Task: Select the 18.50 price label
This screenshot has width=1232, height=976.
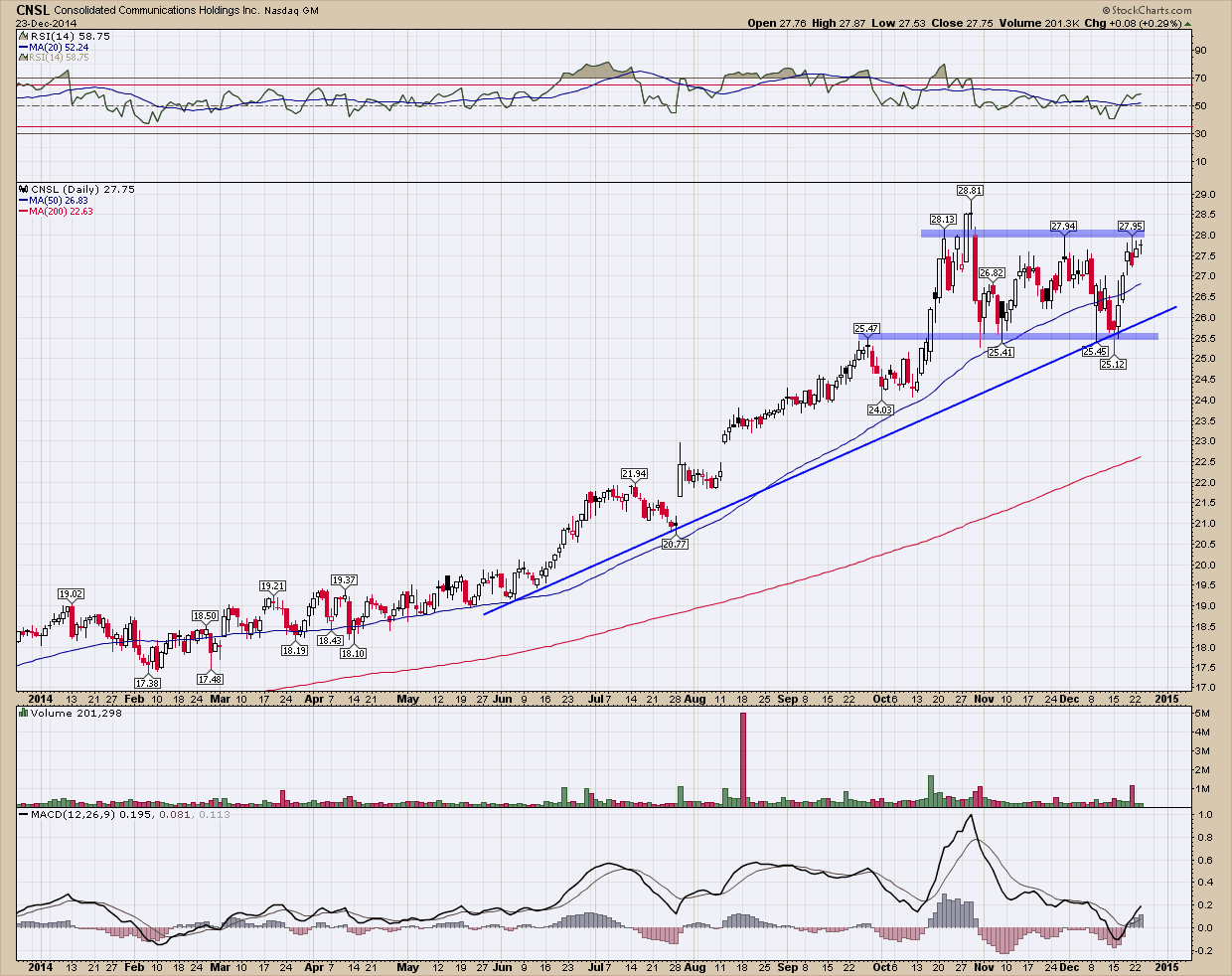Action: 205,616
